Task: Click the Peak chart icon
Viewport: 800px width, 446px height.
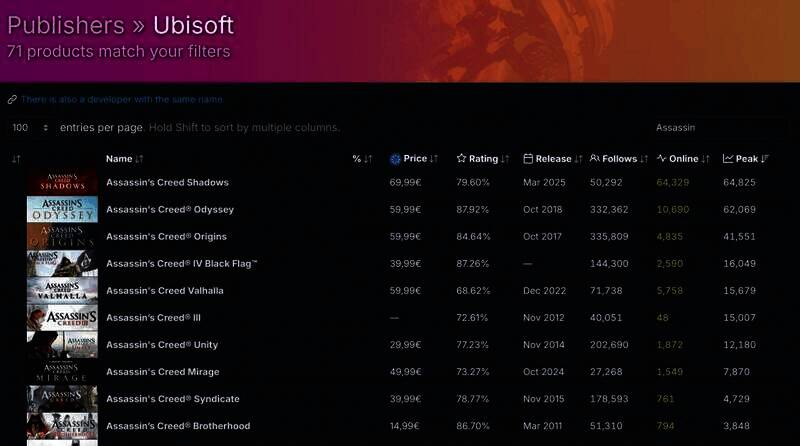Action: pyautogui.click(x=728, y=159)
